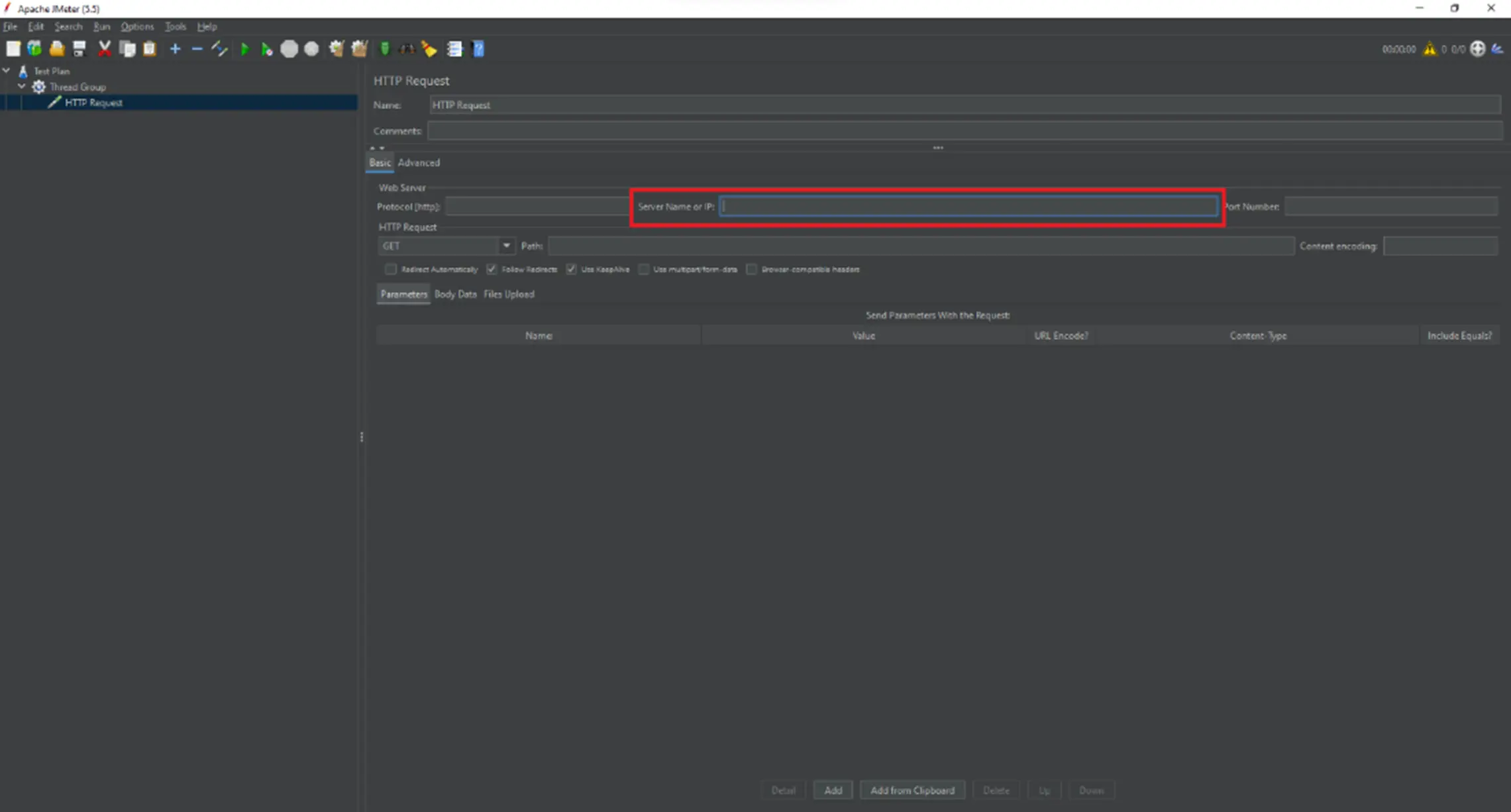1511x812 pixels.
Task: Click the Add button below the parameters table
Action: pos(833,789)
